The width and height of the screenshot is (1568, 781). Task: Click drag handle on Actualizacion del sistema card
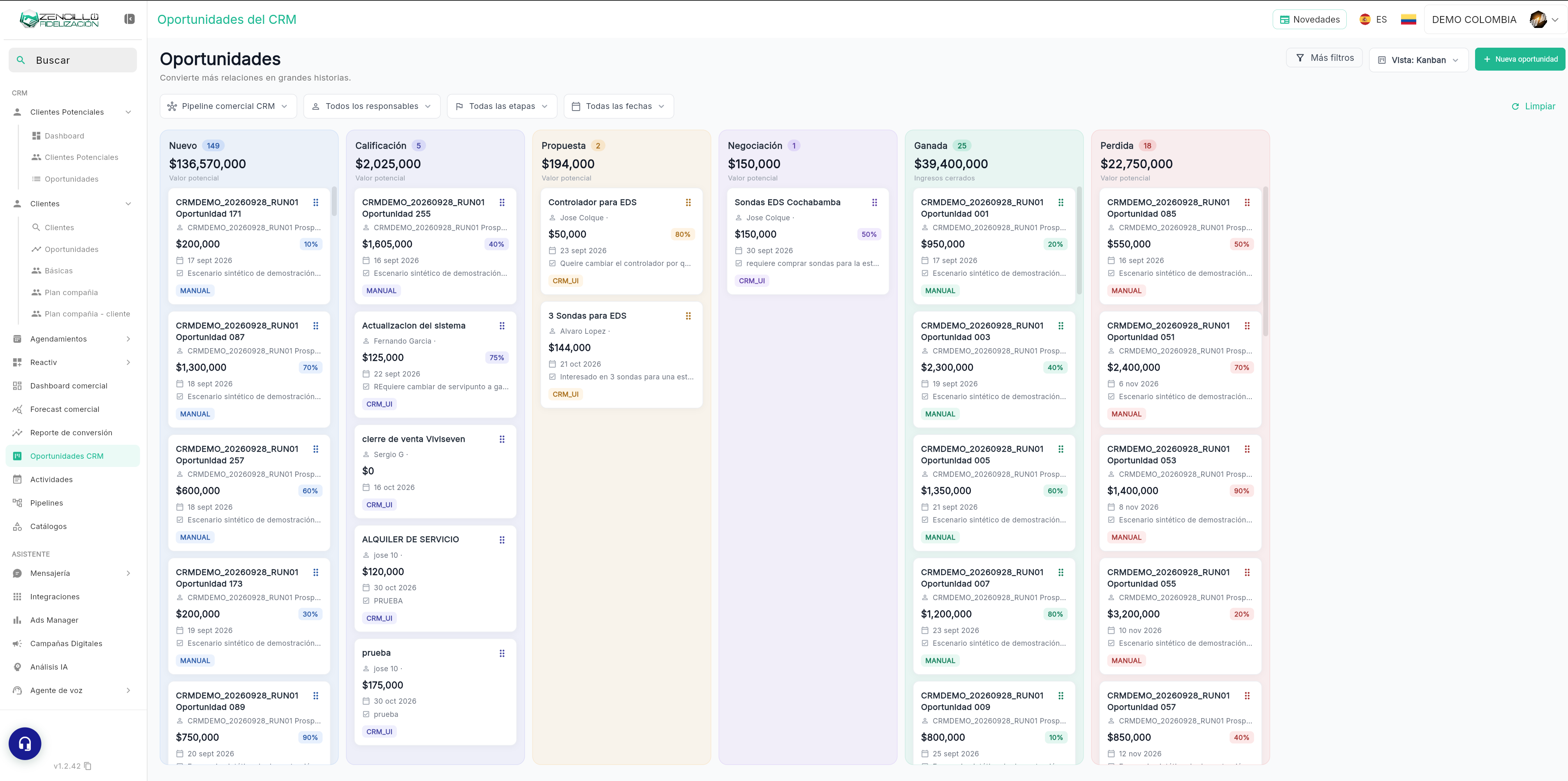(502, 326)
